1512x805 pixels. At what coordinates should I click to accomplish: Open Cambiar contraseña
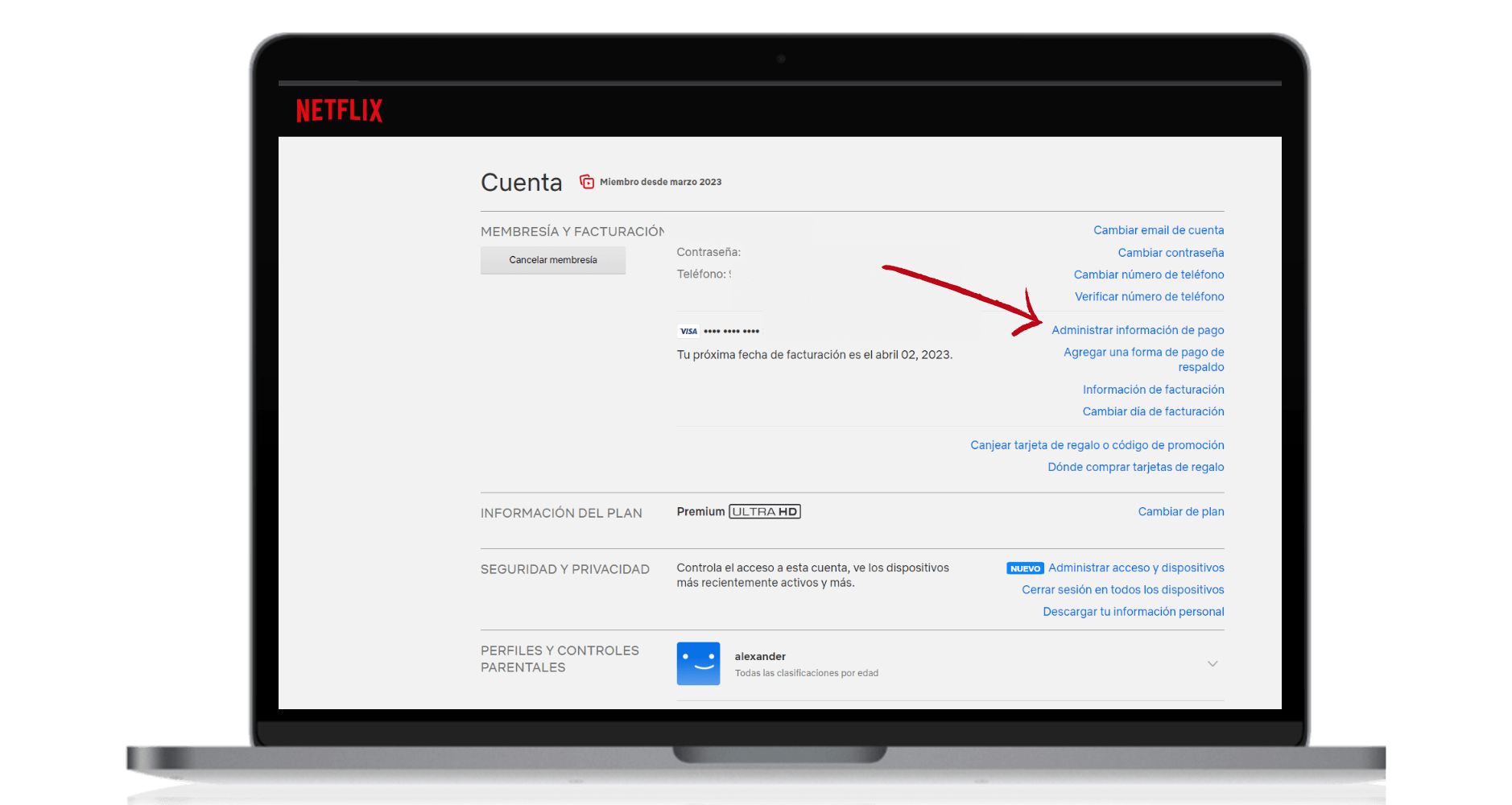(1171, 252)
